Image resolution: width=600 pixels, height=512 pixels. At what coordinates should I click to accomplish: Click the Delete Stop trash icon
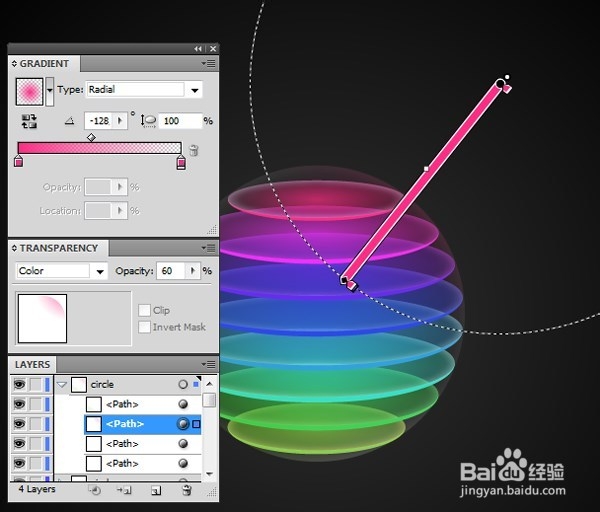[x=194, y=150]
